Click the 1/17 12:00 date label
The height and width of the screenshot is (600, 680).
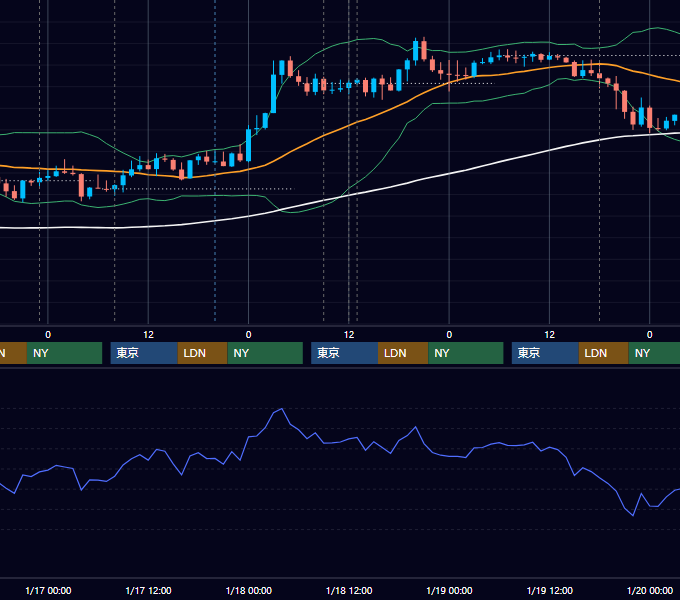pyautogui.click(x=148, y=590)
